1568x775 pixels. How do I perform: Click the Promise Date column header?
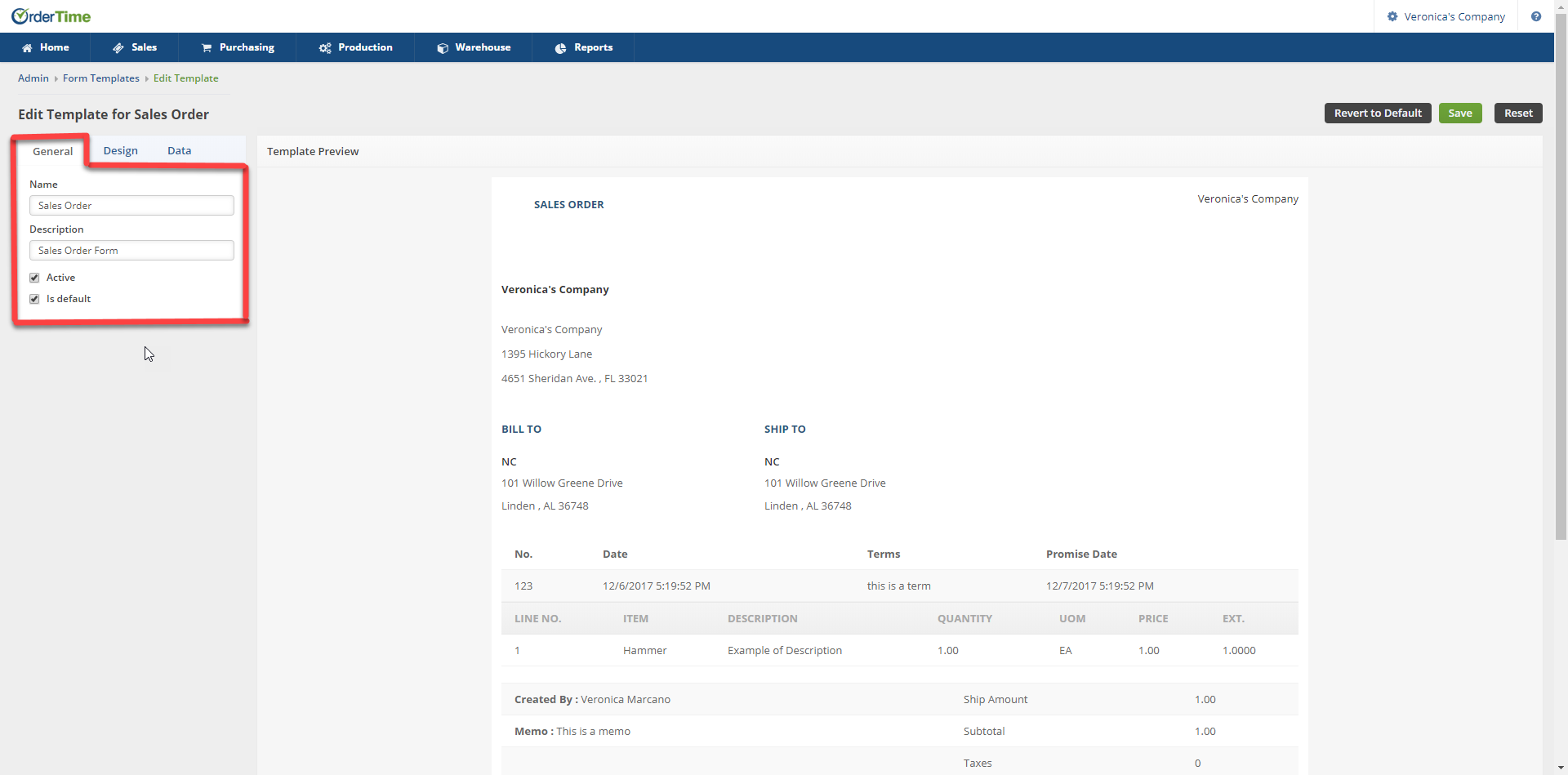(1081, 555)
